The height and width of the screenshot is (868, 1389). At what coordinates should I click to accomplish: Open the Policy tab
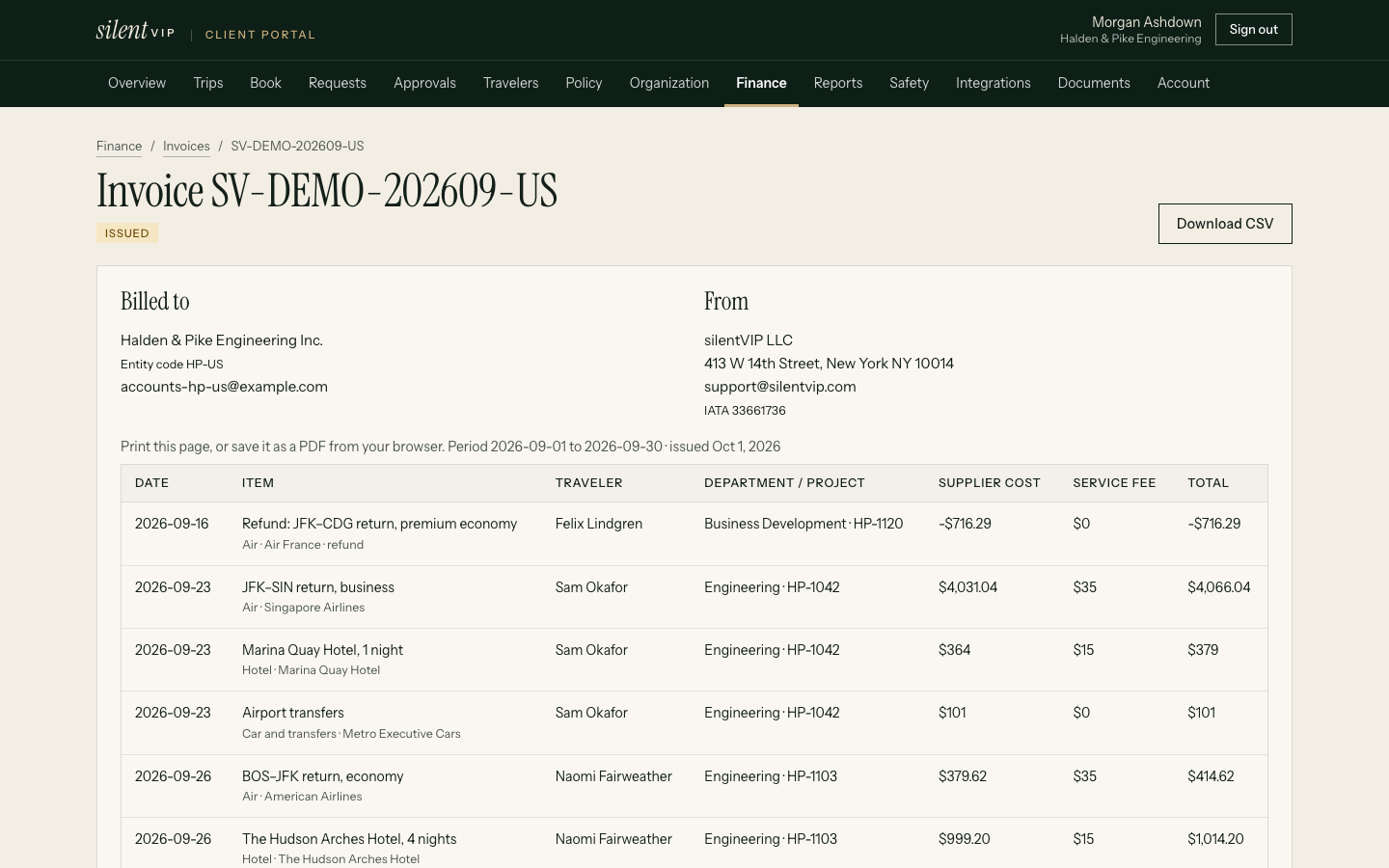pos(584,83)
